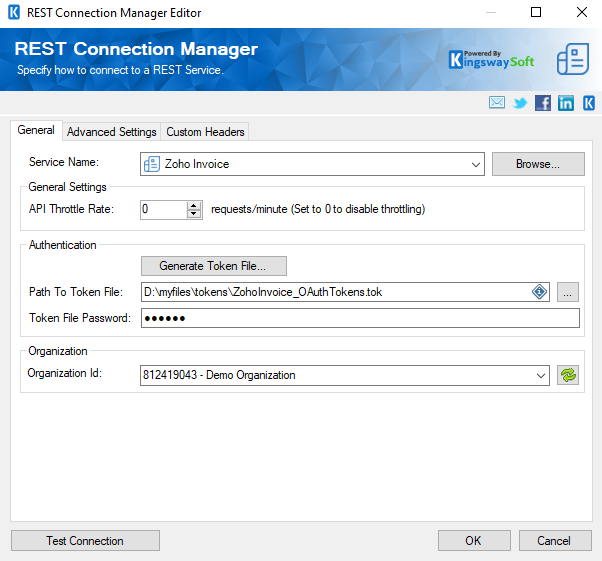Click Generate Token File... button
The image size is (602, 561).
(214, 266)
